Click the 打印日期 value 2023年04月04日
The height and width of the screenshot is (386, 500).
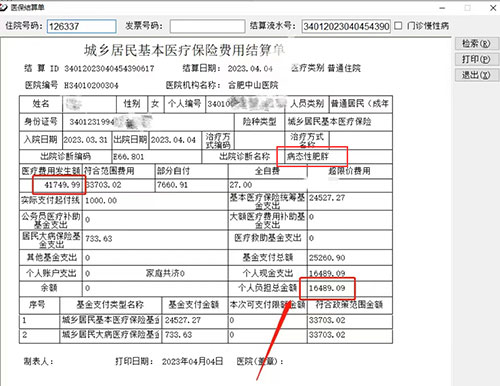pyautogui.click(x=192, y=362)
